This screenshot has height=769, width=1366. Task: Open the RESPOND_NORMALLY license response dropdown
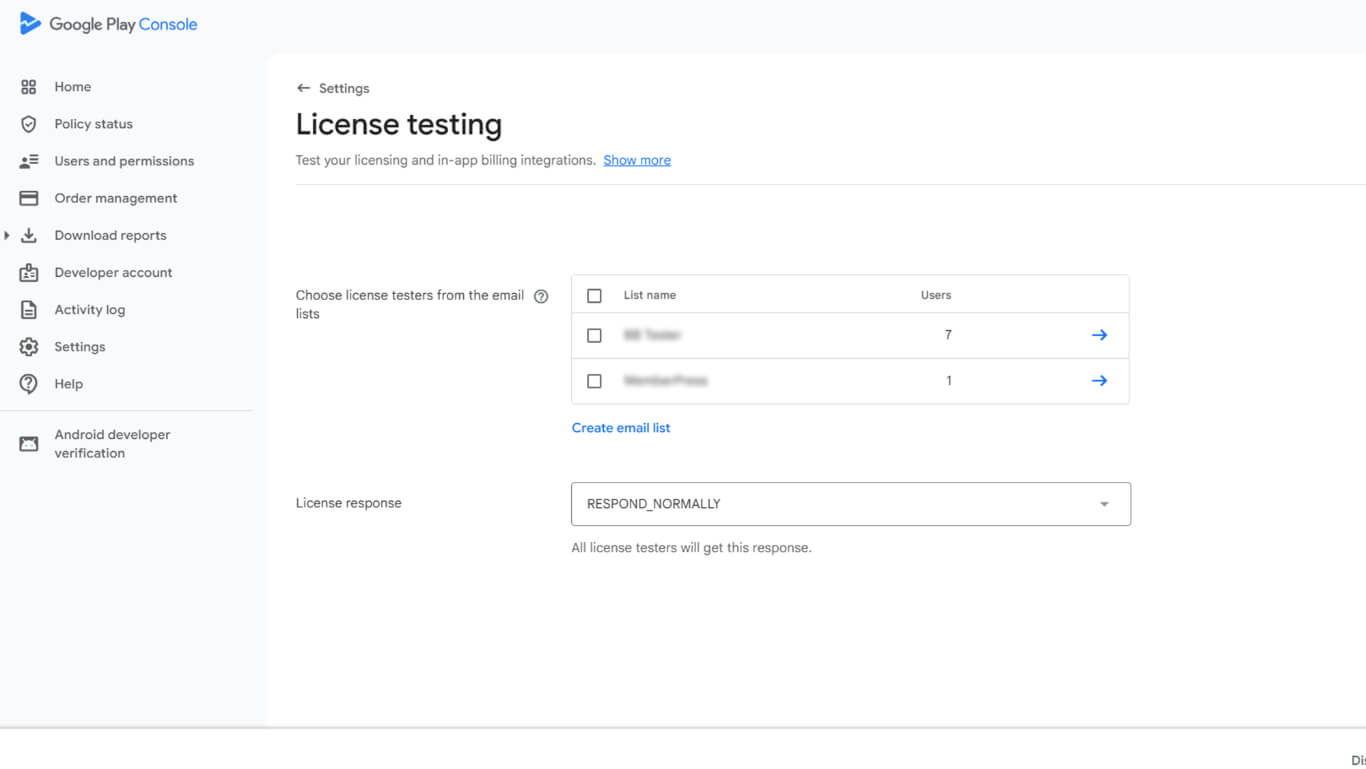point(850,504)
